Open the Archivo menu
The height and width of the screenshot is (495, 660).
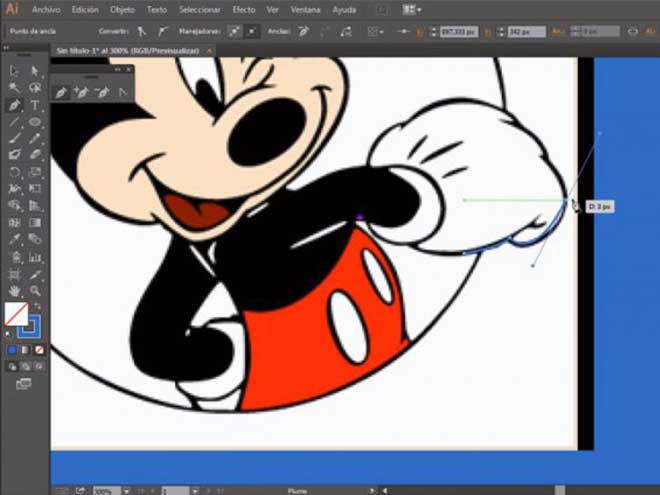44,9
